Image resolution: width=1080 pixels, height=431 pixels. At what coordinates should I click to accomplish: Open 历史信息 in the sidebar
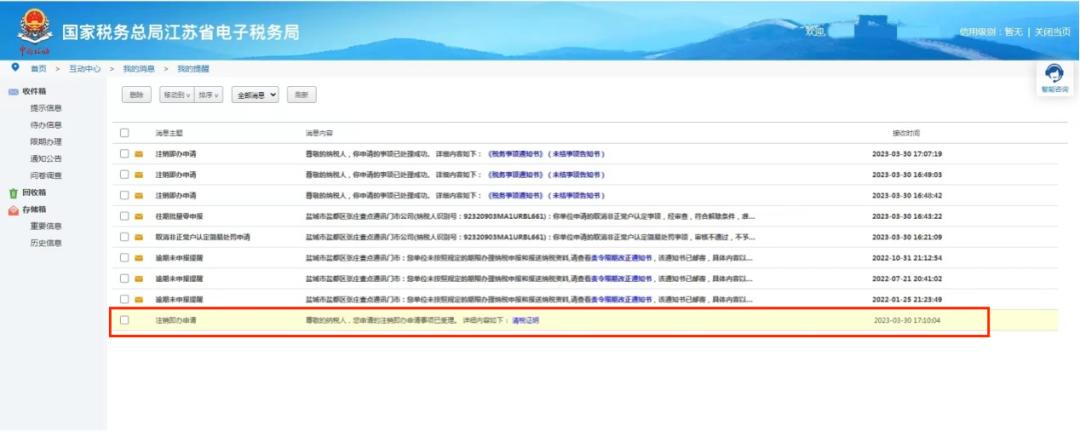pos(45,243)
